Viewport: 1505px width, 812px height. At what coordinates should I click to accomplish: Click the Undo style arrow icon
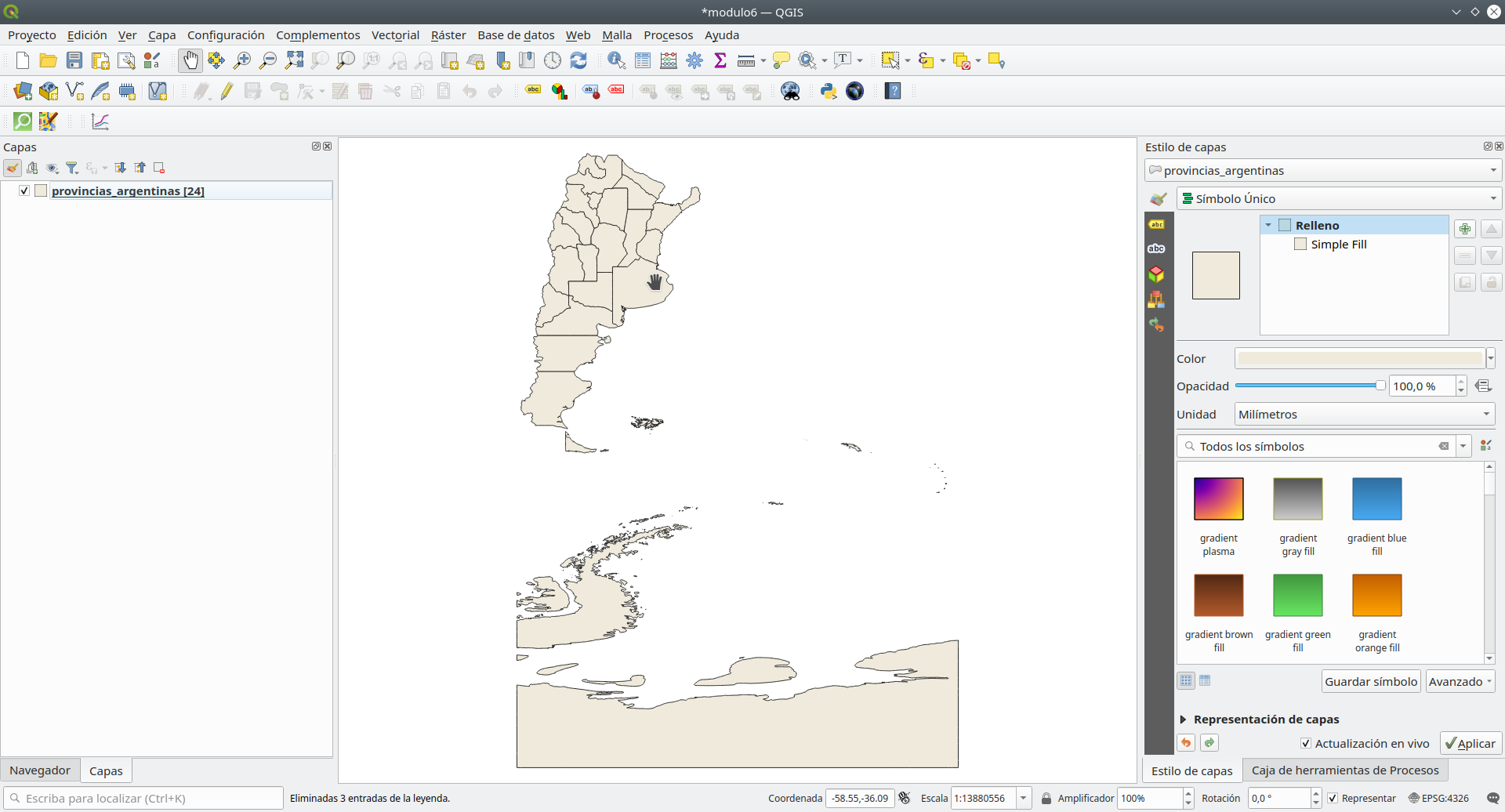tap(1186, 742)
